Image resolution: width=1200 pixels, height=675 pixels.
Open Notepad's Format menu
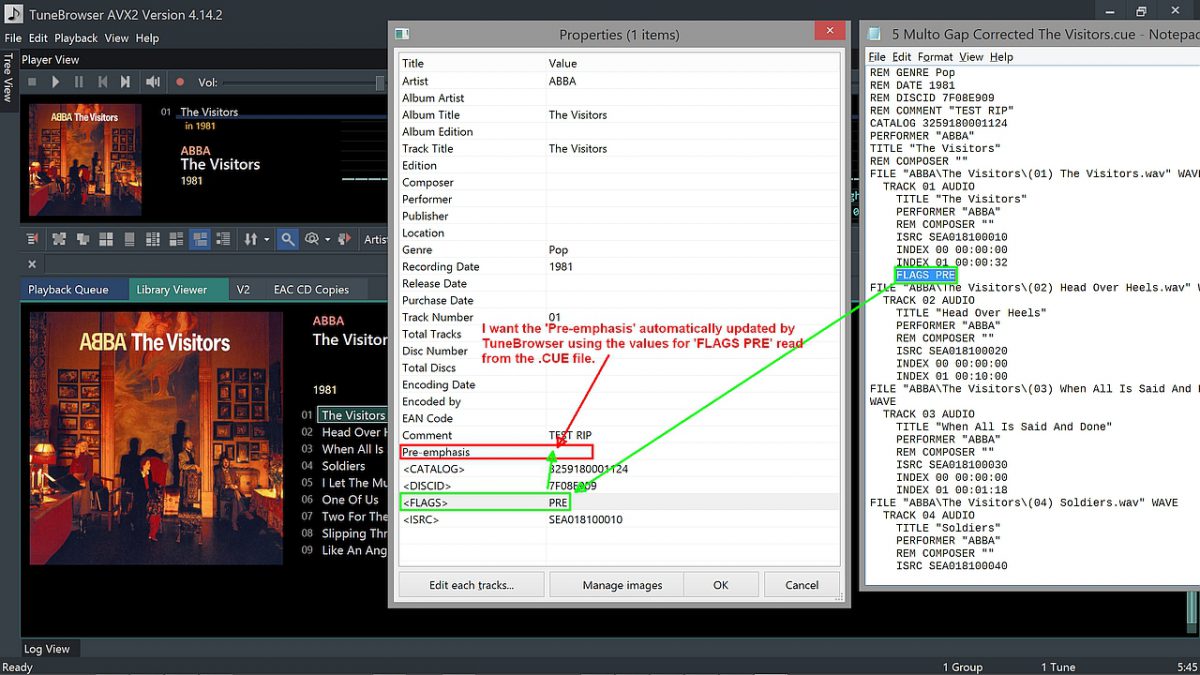click(x=935, y=57)
